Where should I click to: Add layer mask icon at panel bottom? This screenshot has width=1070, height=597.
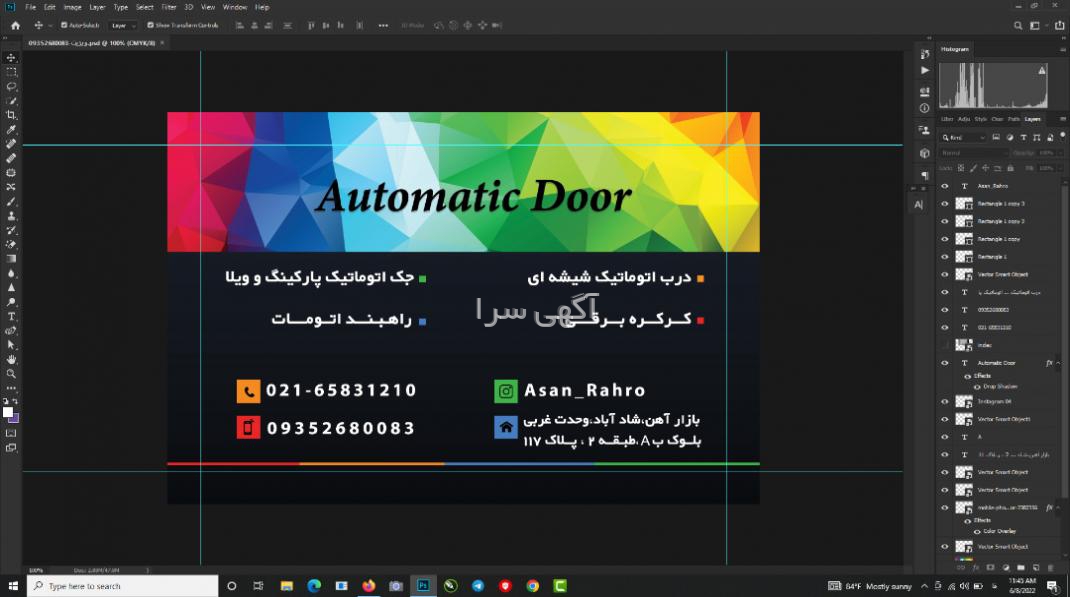click(x=990, y=567)
